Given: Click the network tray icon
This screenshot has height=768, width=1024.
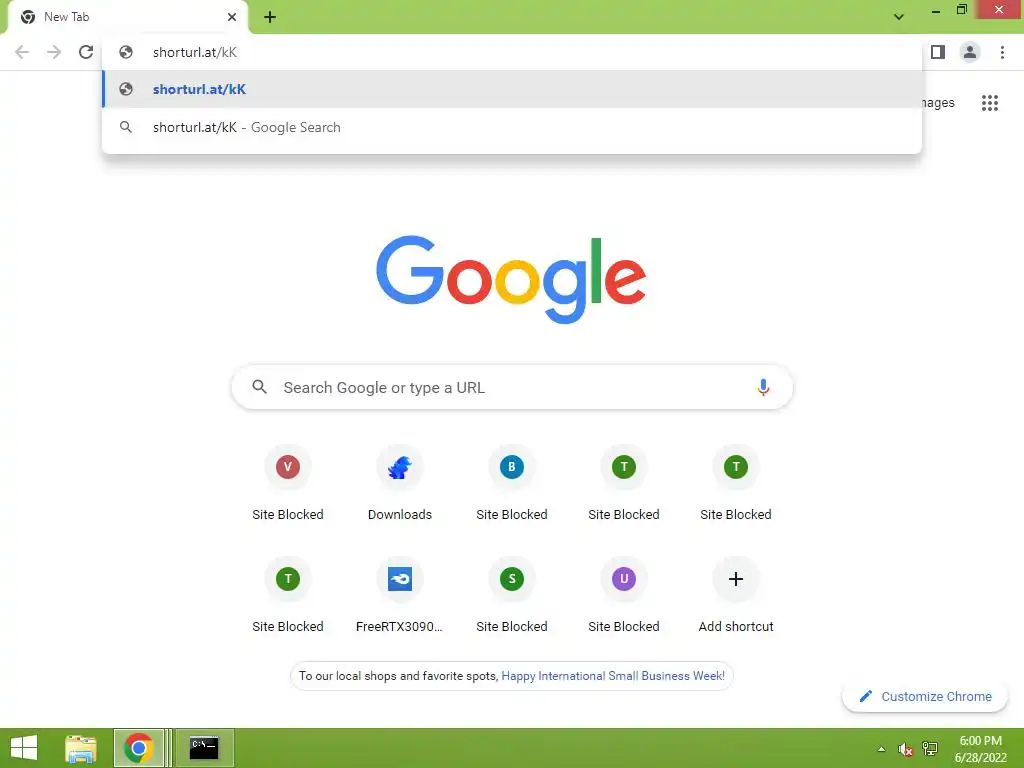Looking at the screenshot, I should (x=930, y=749).
